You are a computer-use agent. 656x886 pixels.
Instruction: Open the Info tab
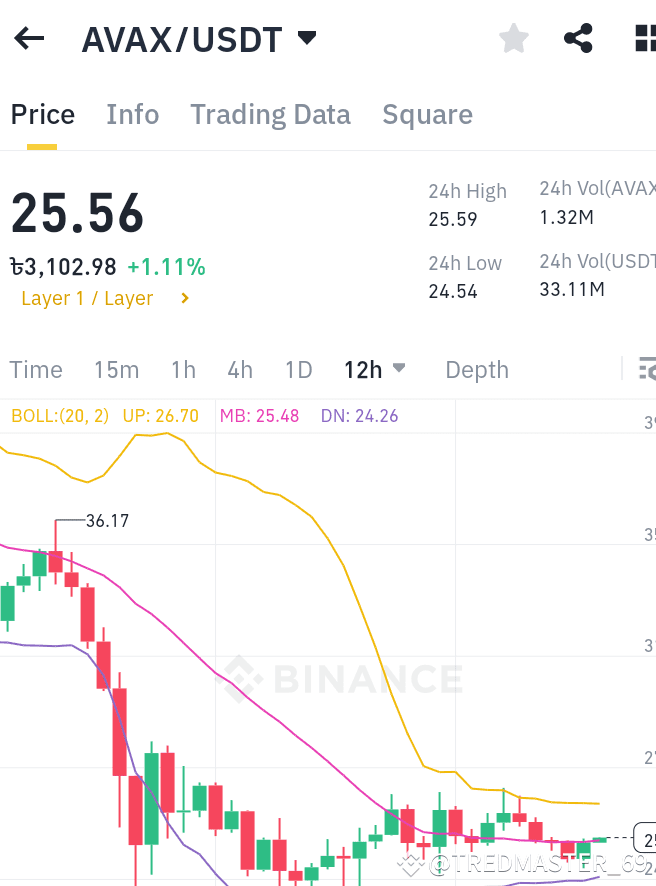[132, 114]
